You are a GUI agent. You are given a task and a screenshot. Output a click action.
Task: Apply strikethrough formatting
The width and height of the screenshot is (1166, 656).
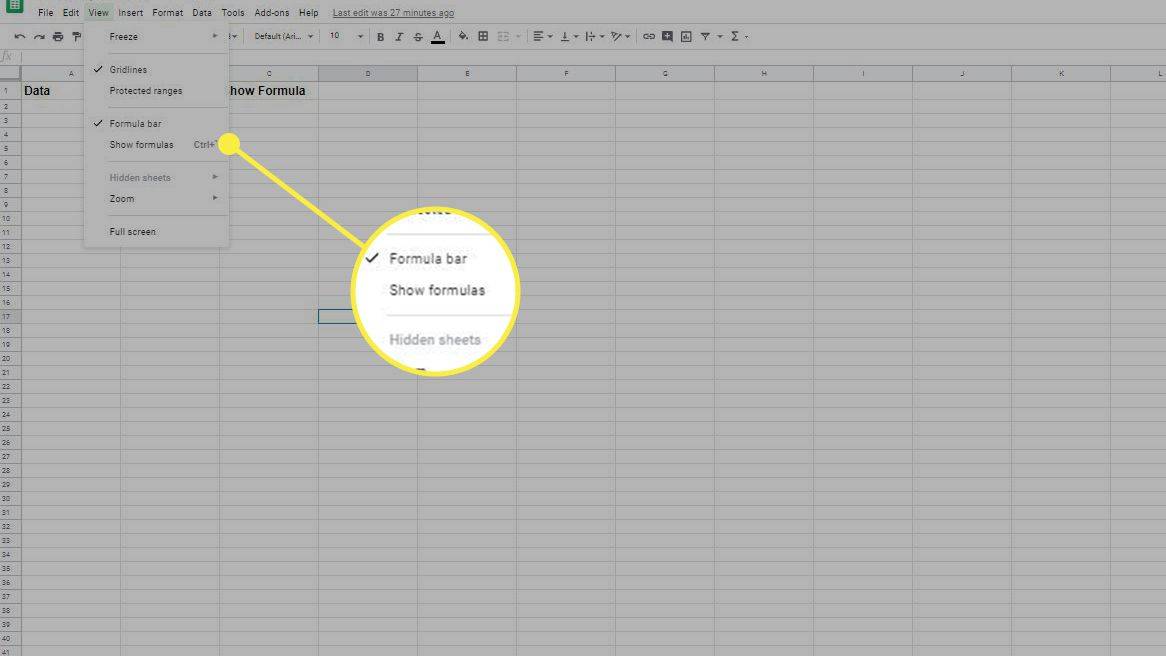(418, 36)
